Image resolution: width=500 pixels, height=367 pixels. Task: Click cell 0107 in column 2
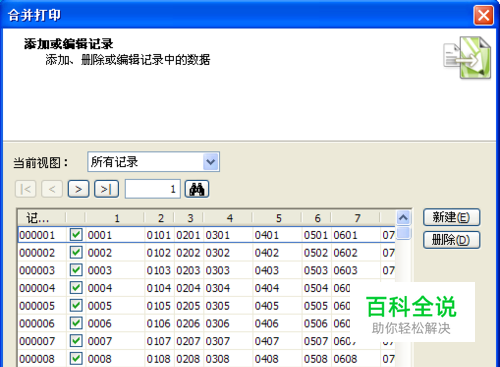159,341
